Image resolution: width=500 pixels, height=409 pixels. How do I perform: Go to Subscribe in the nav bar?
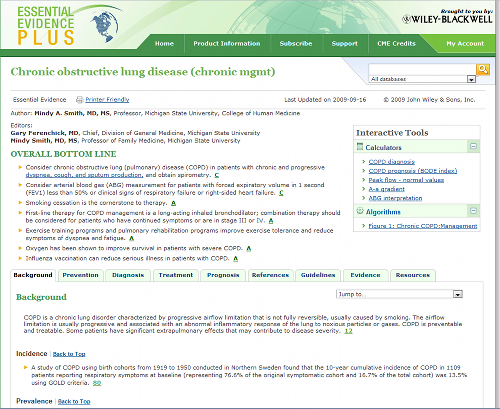(x=296, y=44)
